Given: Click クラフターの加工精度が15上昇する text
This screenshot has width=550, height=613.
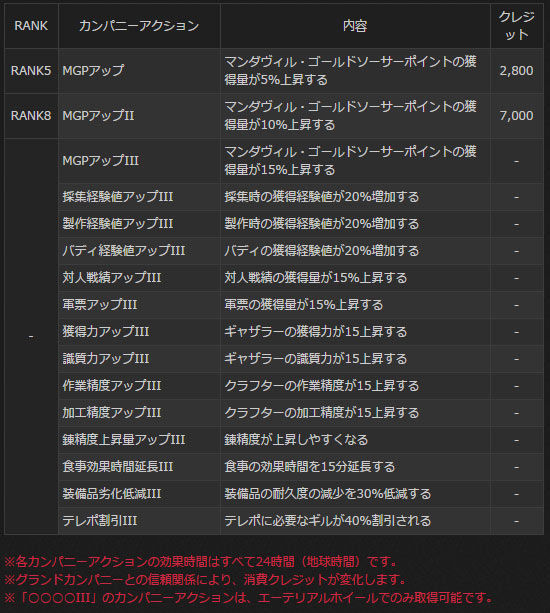Looking at the screenshot, I should point(322,412).
